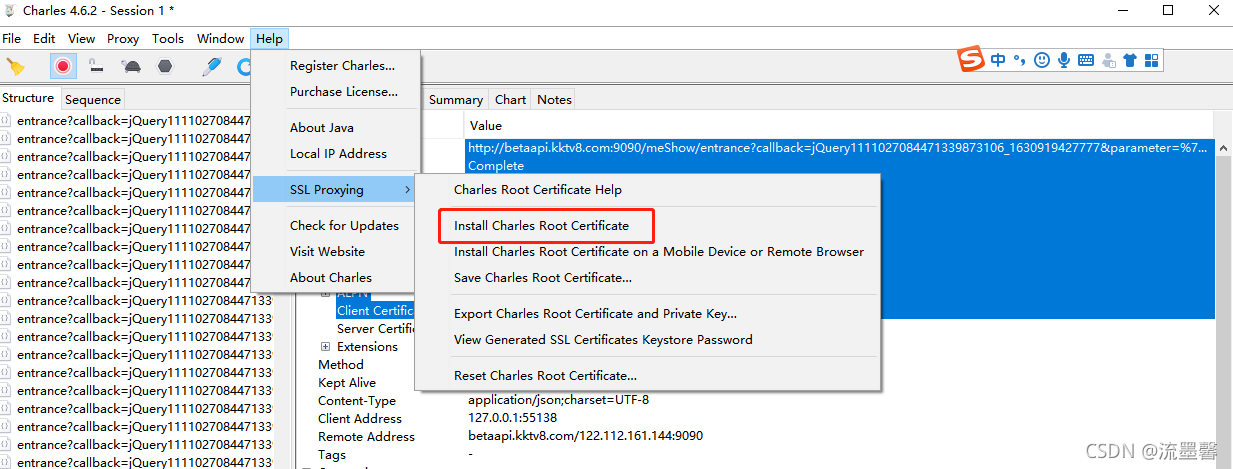Open Sogou skin shirt icon

[x=1130, y=61]
